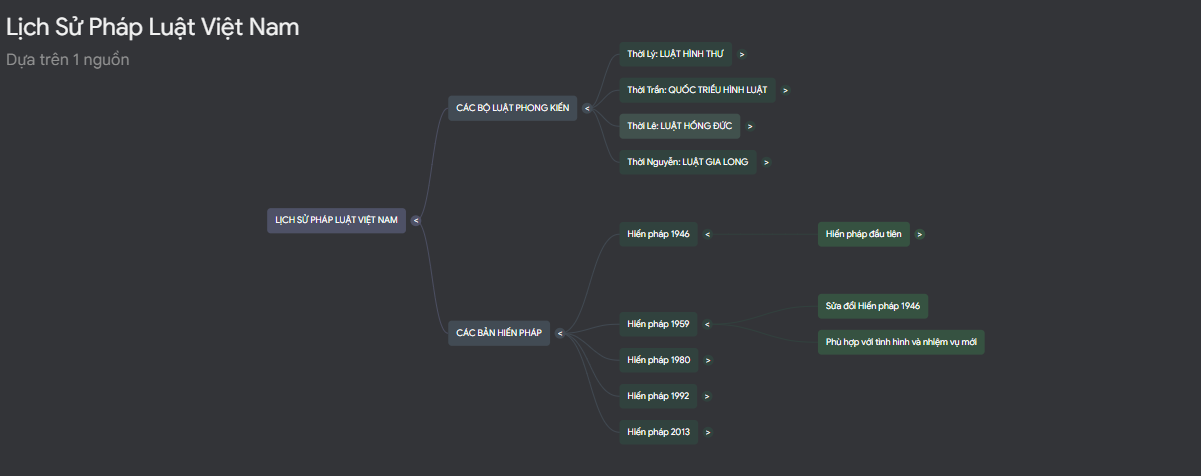Open the 'Dựa trên 1 nguồn' source link
The image size is (1201, 476).
point(67,59)
